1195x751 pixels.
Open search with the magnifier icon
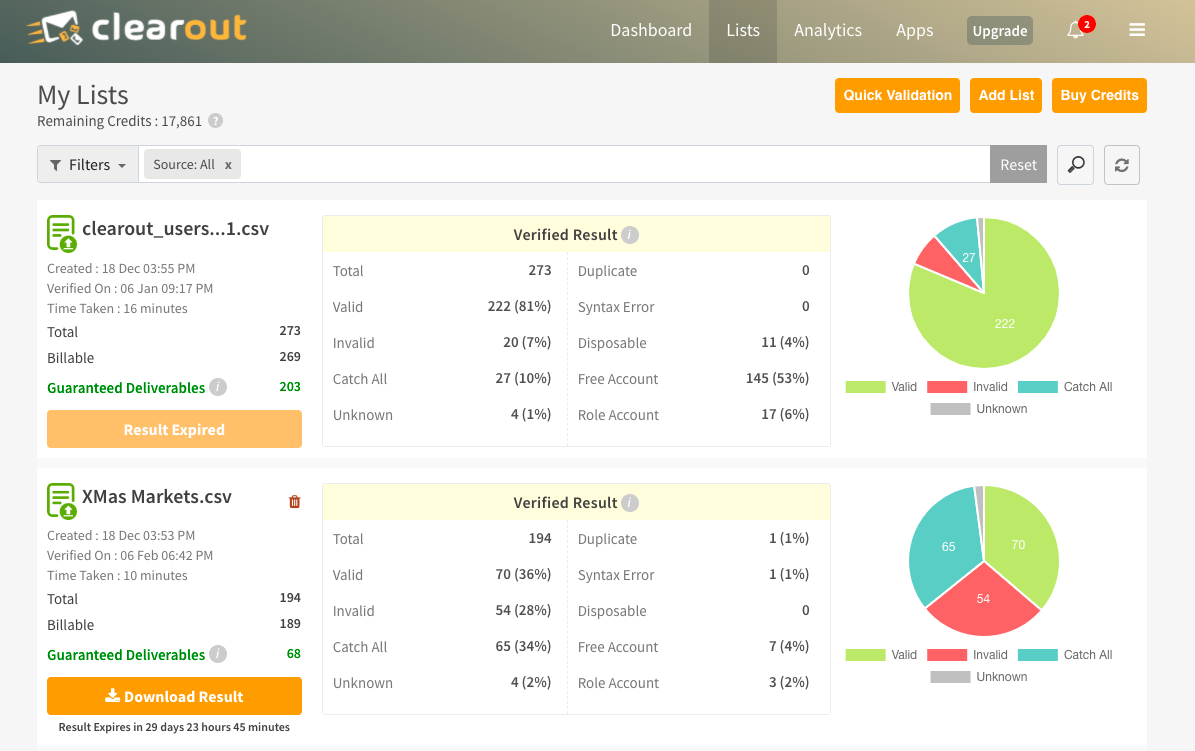[x=1075, y=164]
